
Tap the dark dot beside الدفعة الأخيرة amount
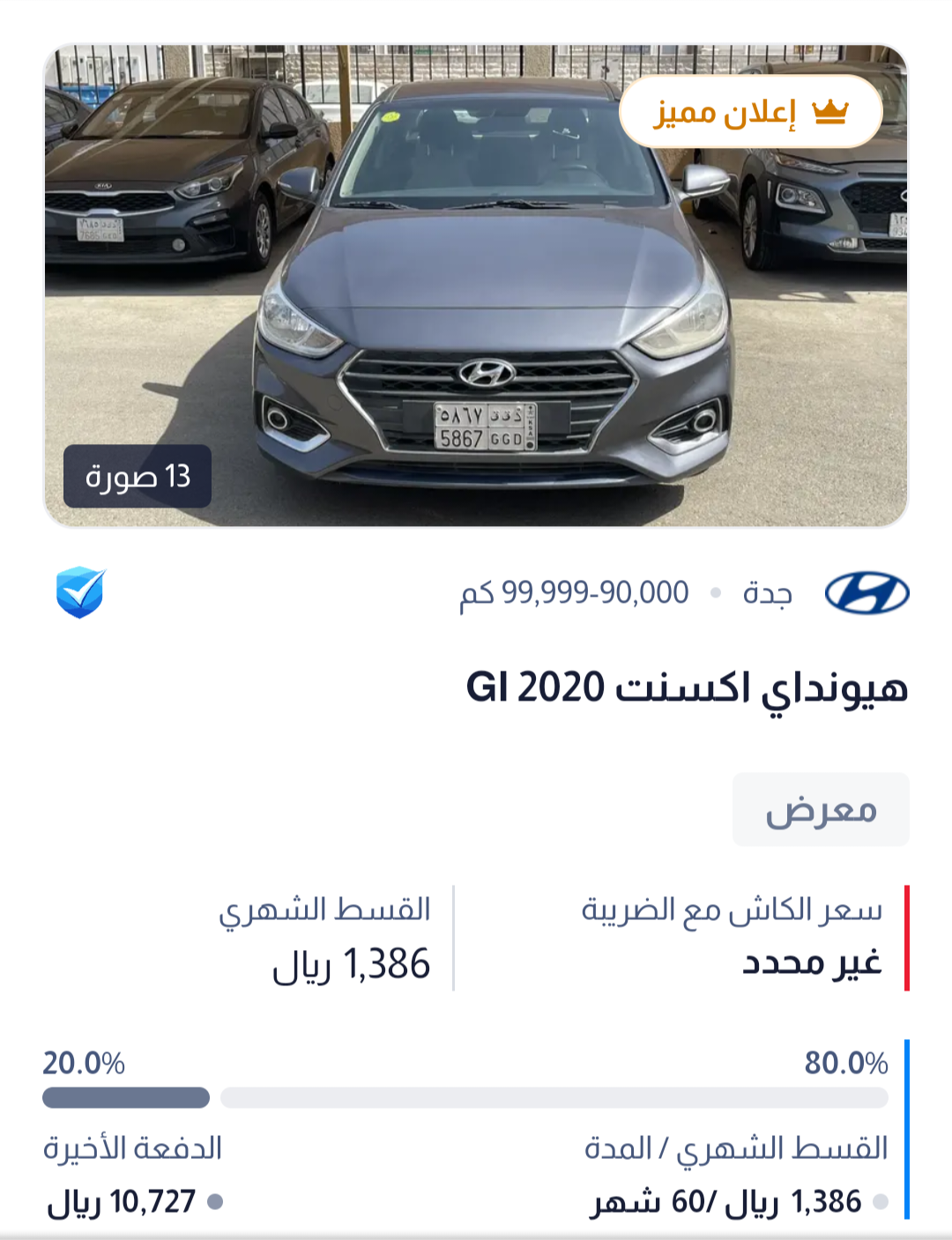pos(215,1201)
